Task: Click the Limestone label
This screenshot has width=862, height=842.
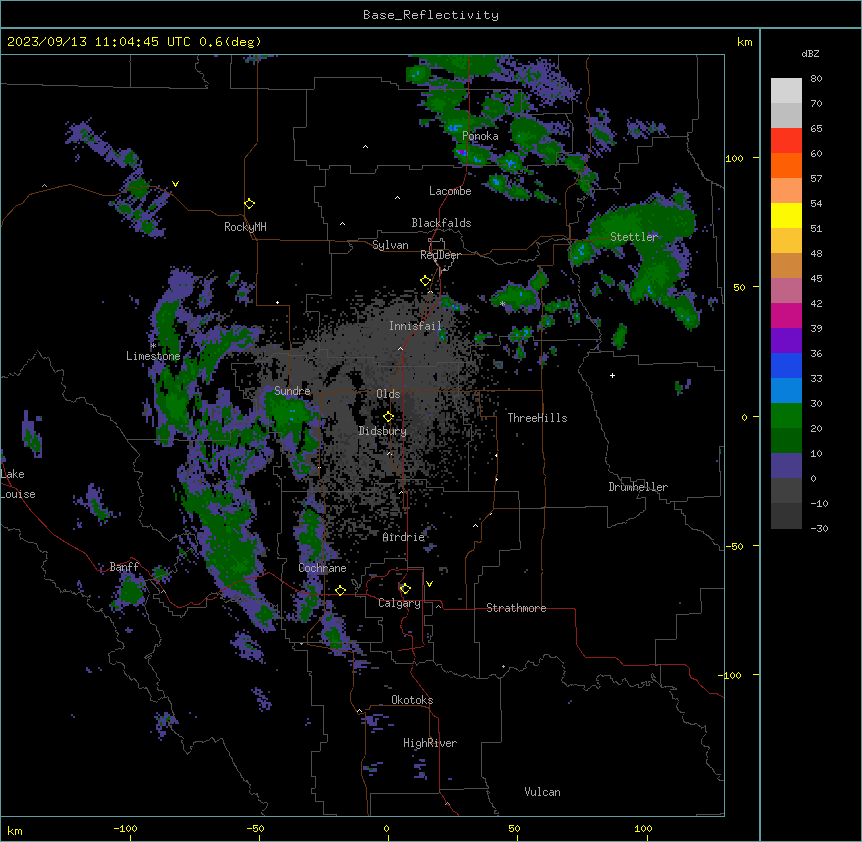Action: coord(153,356)
